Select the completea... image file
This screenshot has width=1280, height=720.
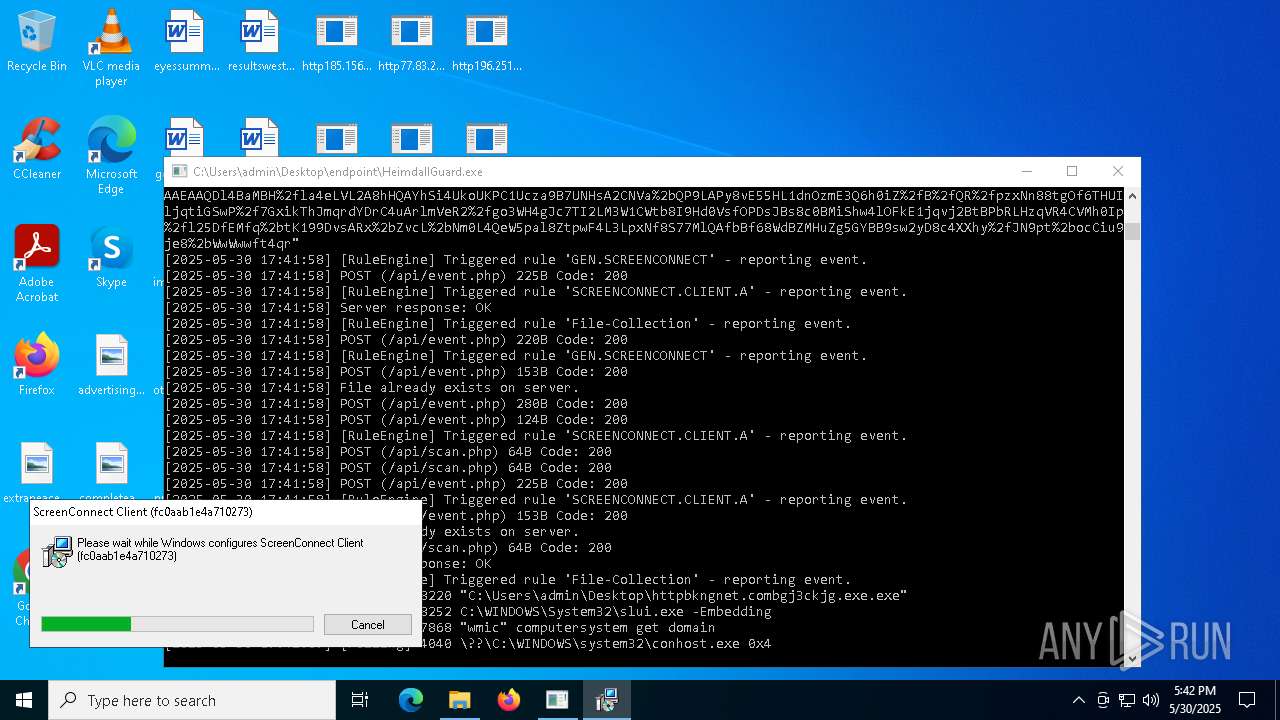tap(111, 470)
